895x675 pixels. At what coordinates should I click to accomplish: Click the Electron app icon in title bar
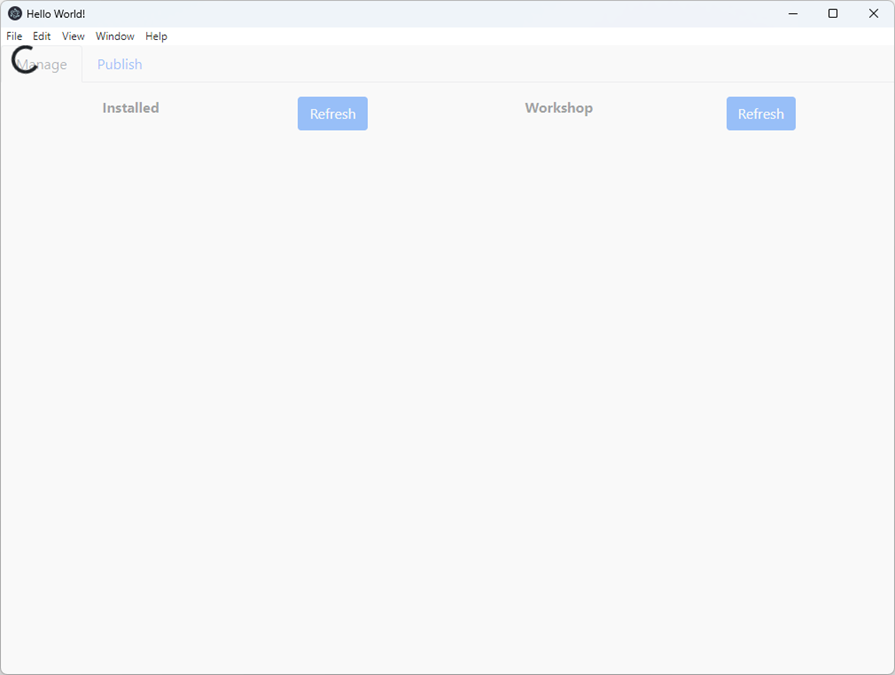(x=14, y=14)
